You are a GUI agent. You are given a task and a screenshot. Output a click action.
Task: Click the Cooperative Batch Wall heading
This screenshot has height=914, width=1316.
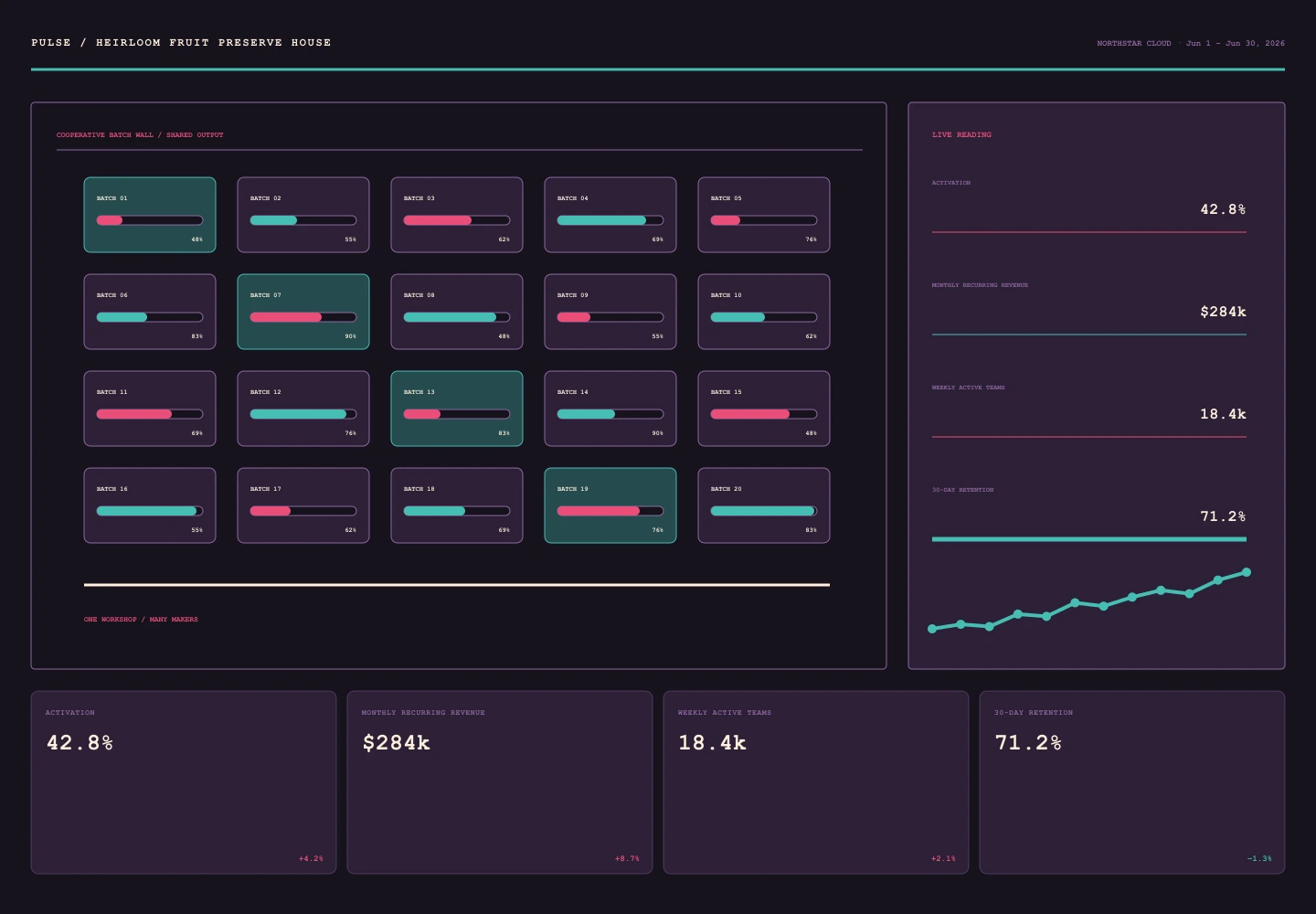pyautogui.click(x=140, y=135)
